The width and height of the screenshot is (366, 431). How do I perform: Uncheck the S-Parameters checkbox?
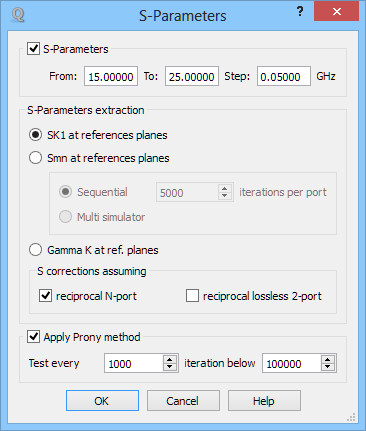(33, 49)
